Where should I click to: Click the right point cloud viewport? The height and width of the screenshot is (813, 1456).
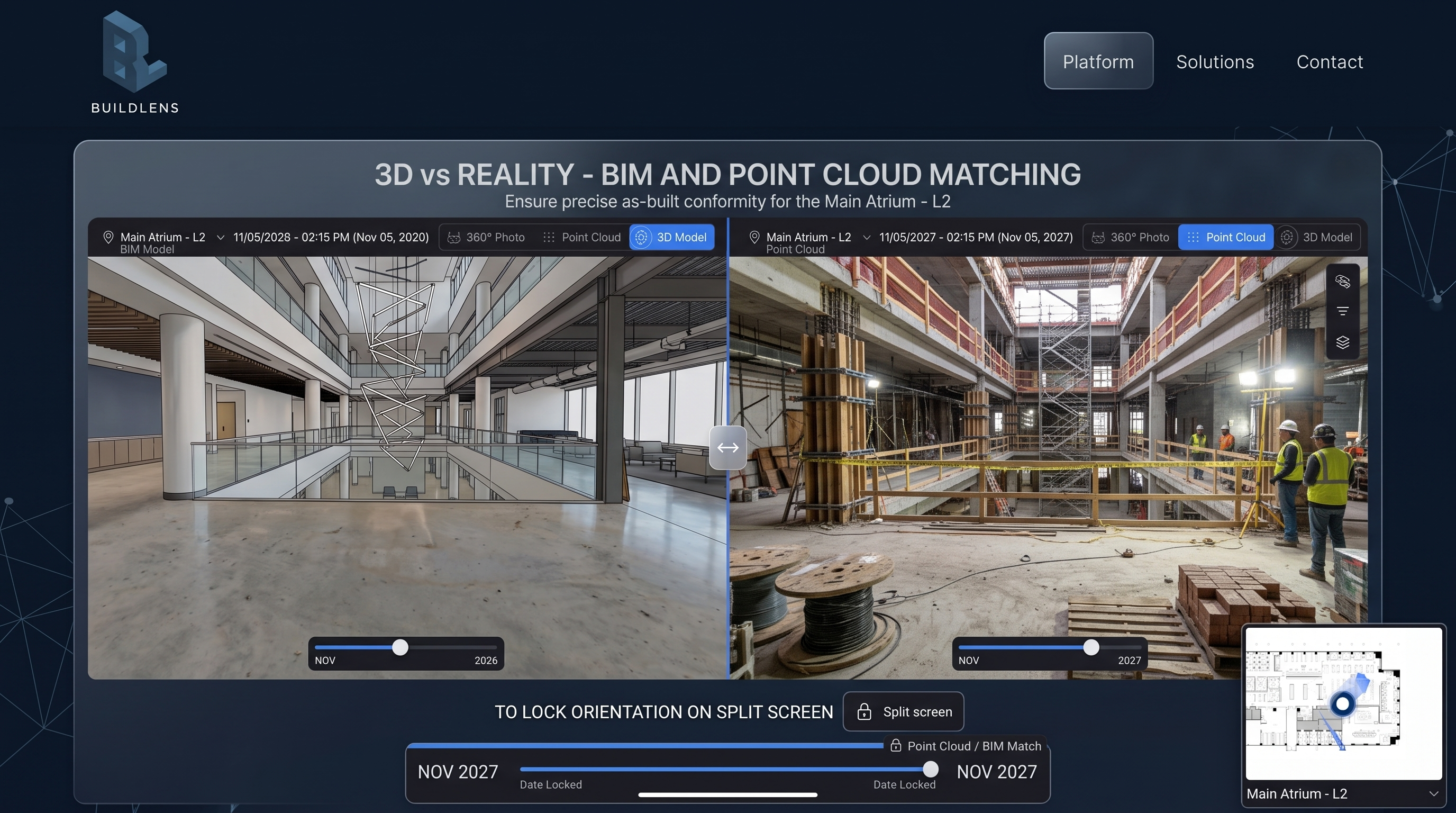[x=1049, y=468]
